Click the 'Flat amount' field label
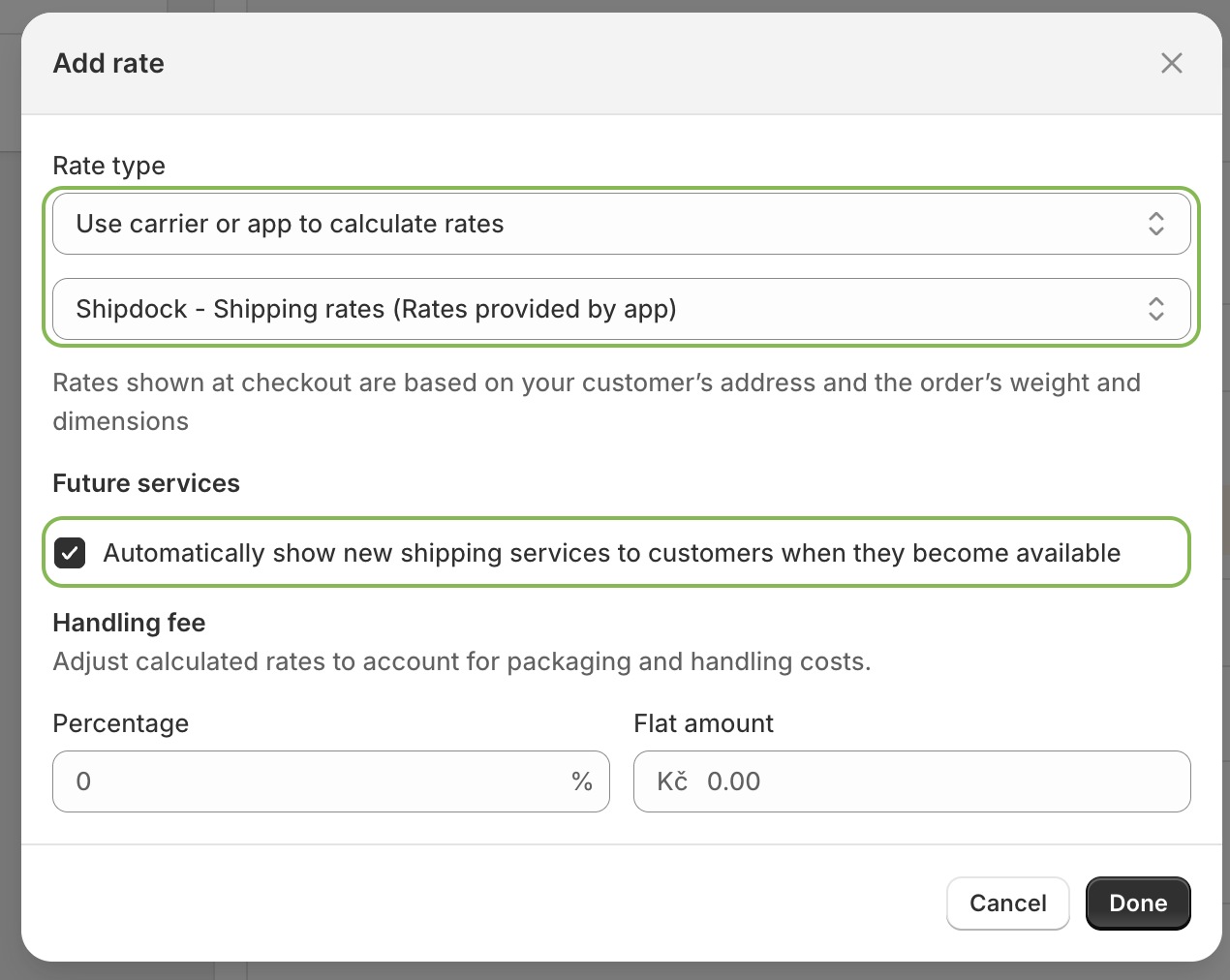The image size is (1230, 980). tap(703, 723)
